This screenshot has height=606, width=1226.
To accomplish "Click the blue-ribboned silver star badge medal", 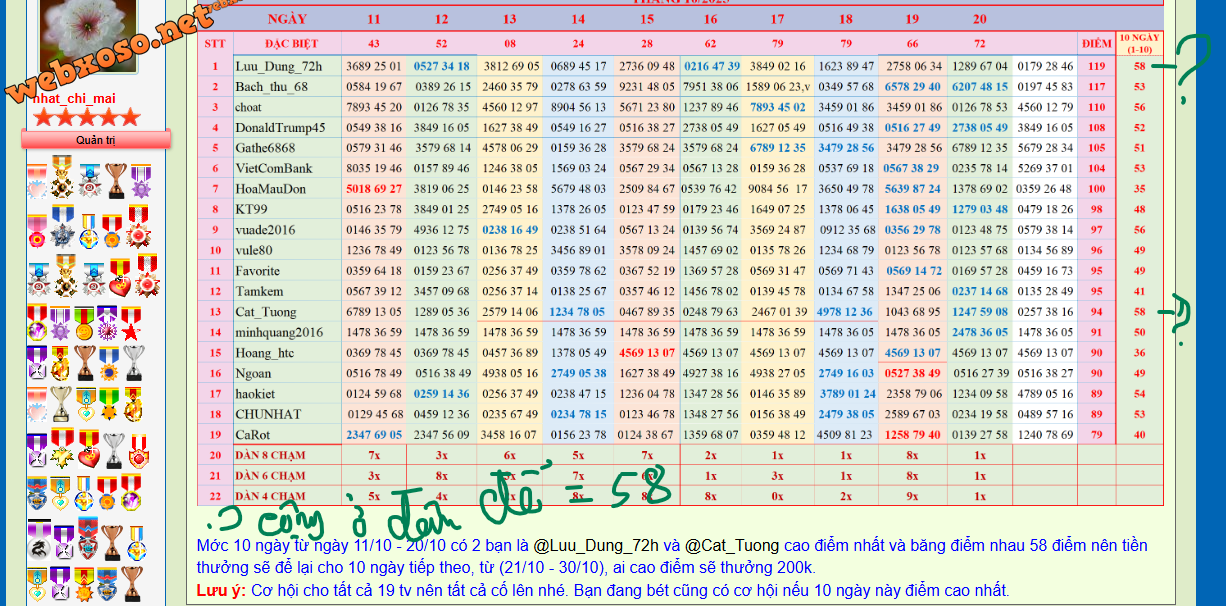I will click(x=62, y=229).
